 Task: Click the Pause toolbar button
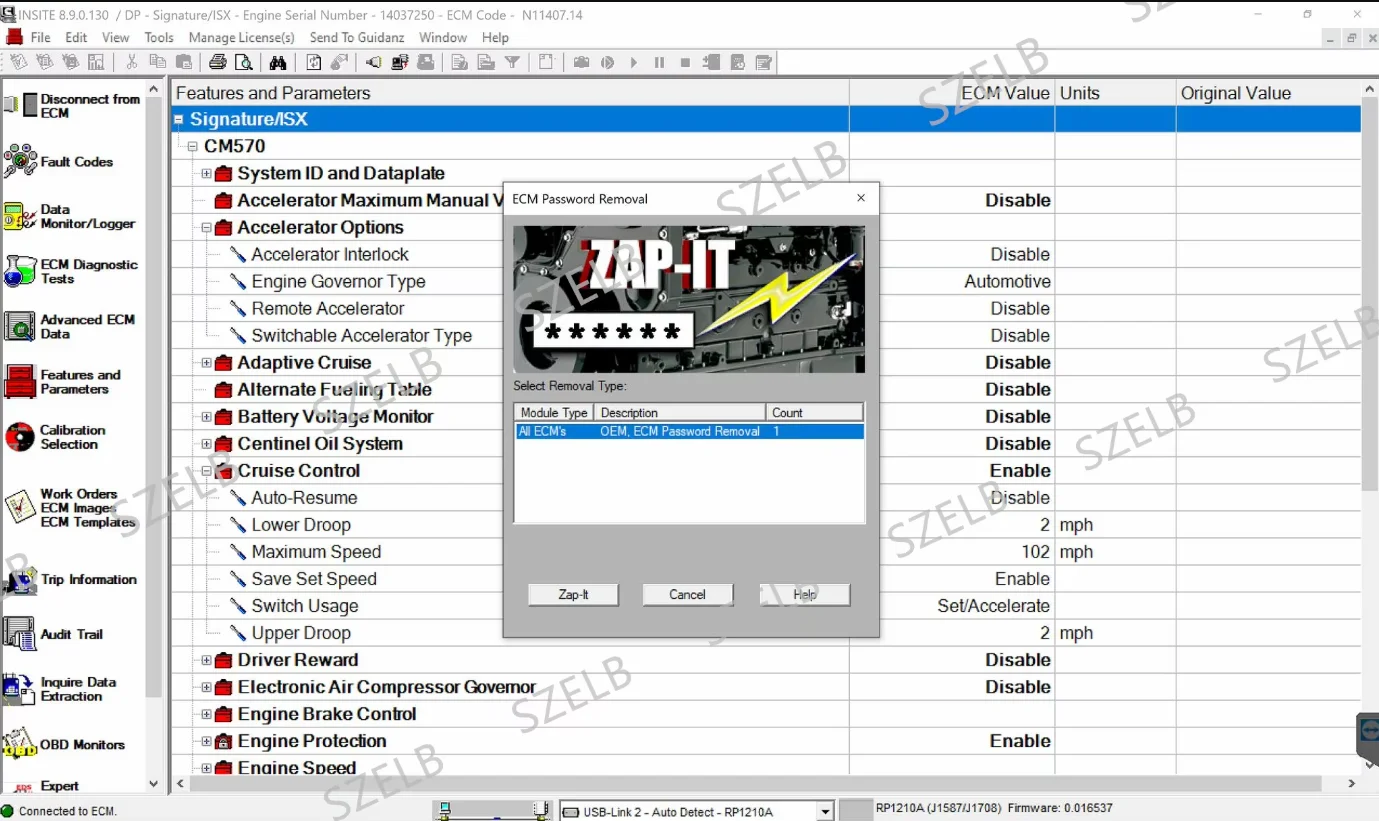pos(659,62)
